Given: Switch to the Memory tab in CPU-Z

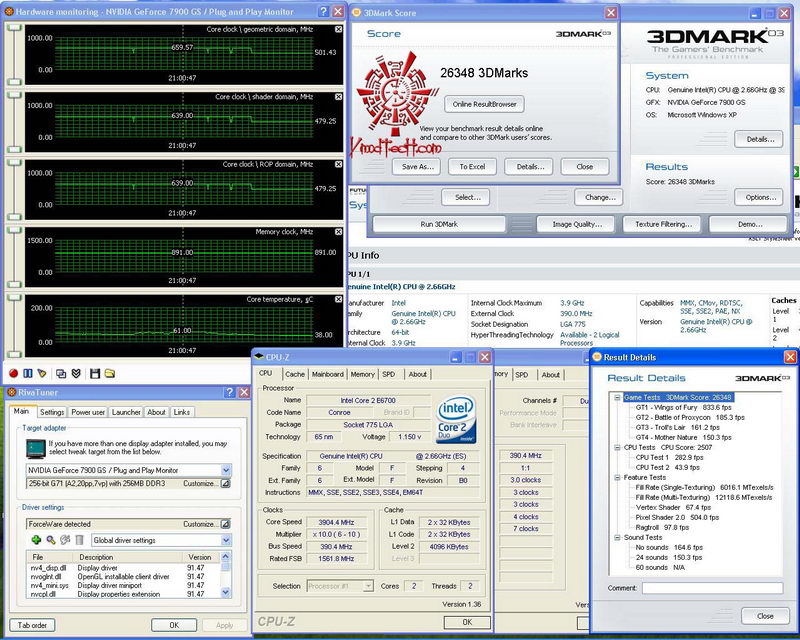Looking at the screenshot, I should (x=363, y=374).
